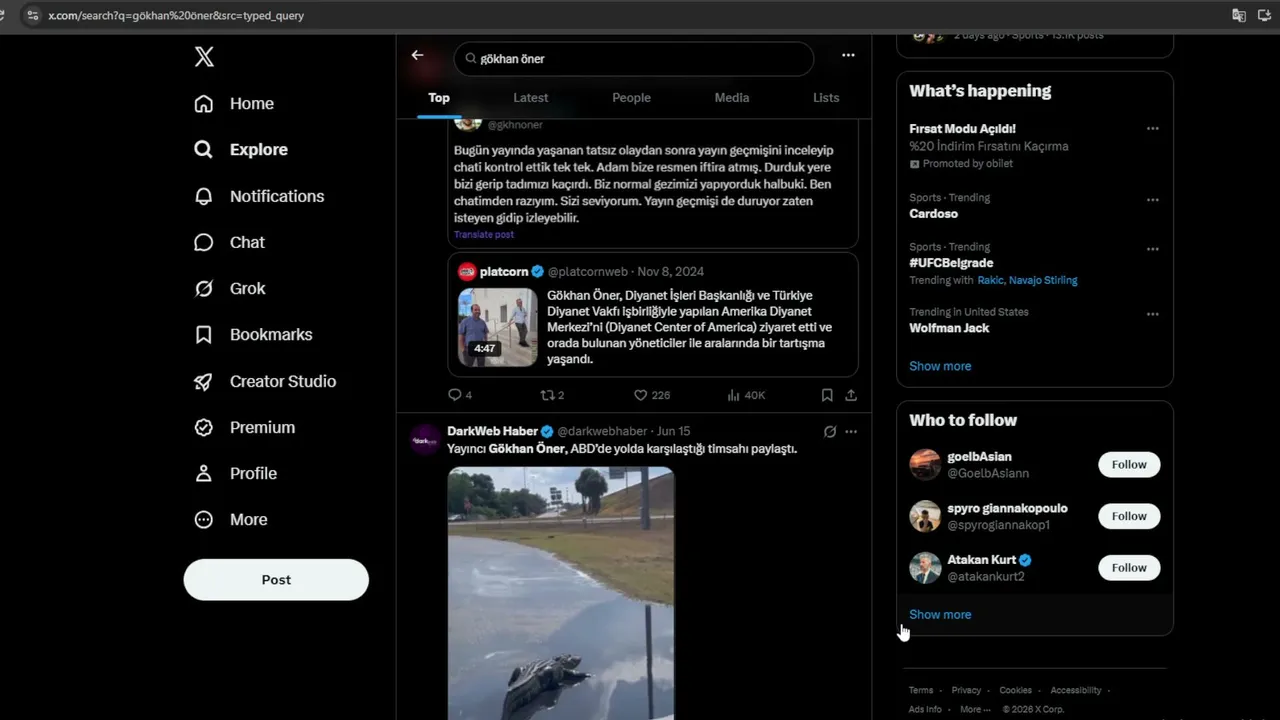Image resolution: width=1280 pixels, height=720 pixels.
Task: Expand Show more under Who to follow
Action: [940, 615]
